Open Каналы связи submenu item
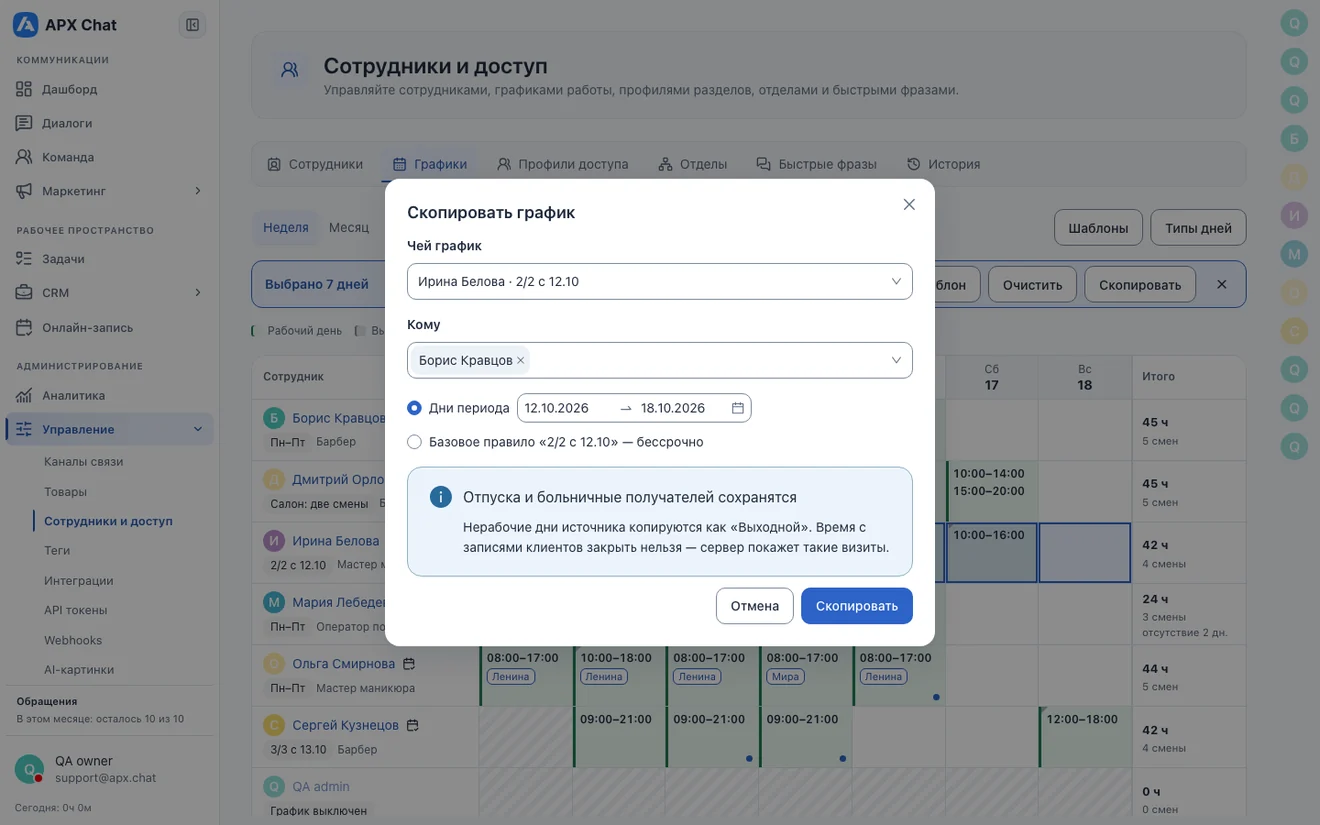 coord(84,462)
